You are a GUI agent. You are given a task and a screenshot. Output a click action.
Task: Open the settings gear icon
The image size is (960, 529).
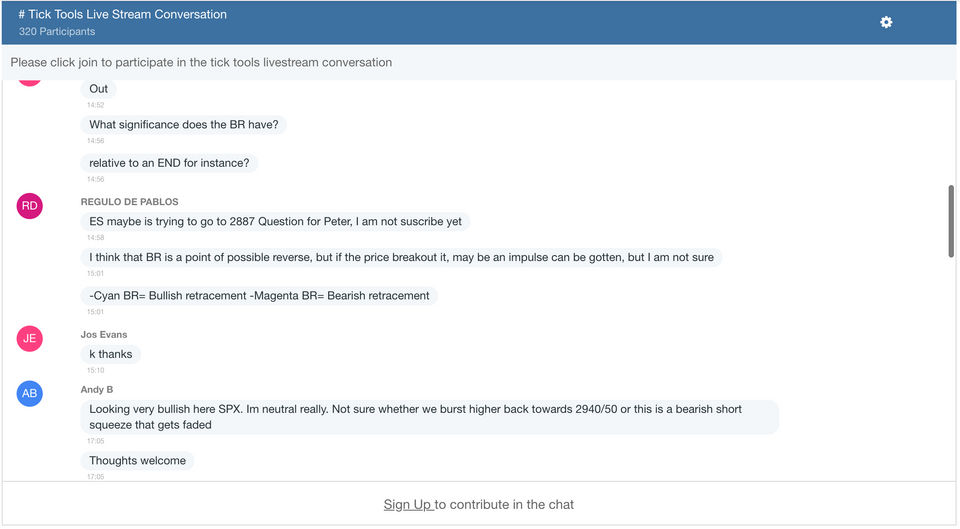pos(886,22)
